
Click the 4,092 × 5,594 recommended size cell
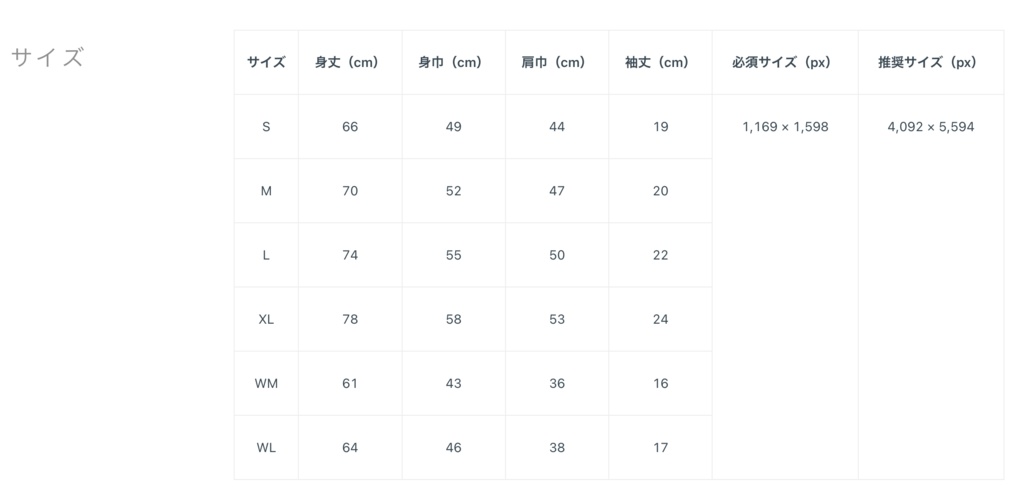tap(930, 127)
